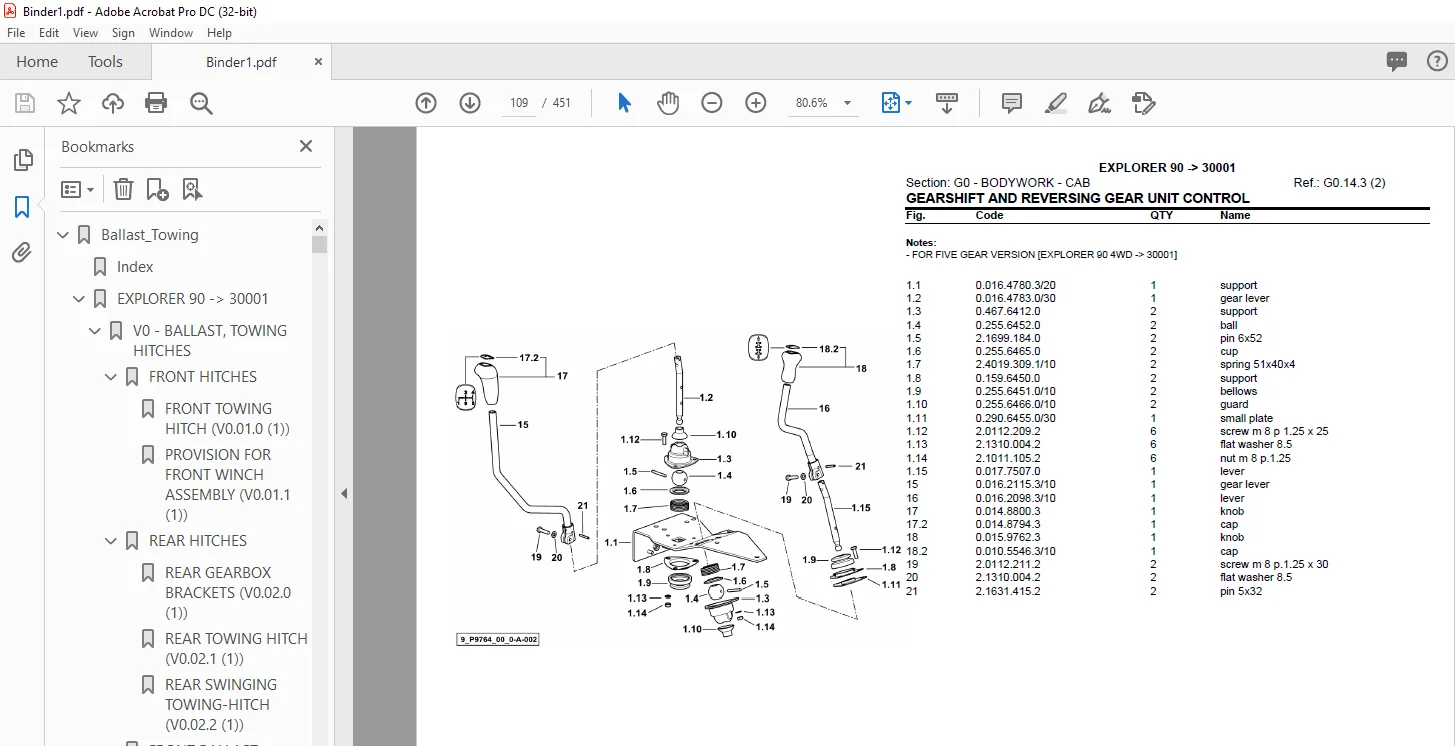Select the EXPLORER 90 -> 30001 bookmark label
This screenshot has height=746, width=1455.
tap(193, 299)
